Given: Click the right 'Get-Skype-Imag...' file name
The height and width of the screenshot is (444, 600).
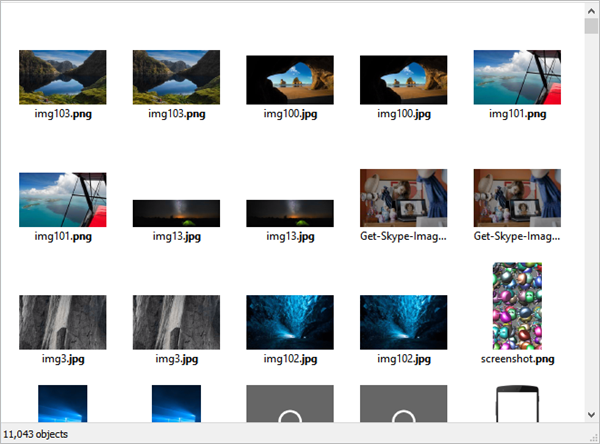Looking at the screenshot, I should click(x=517, y=236).
